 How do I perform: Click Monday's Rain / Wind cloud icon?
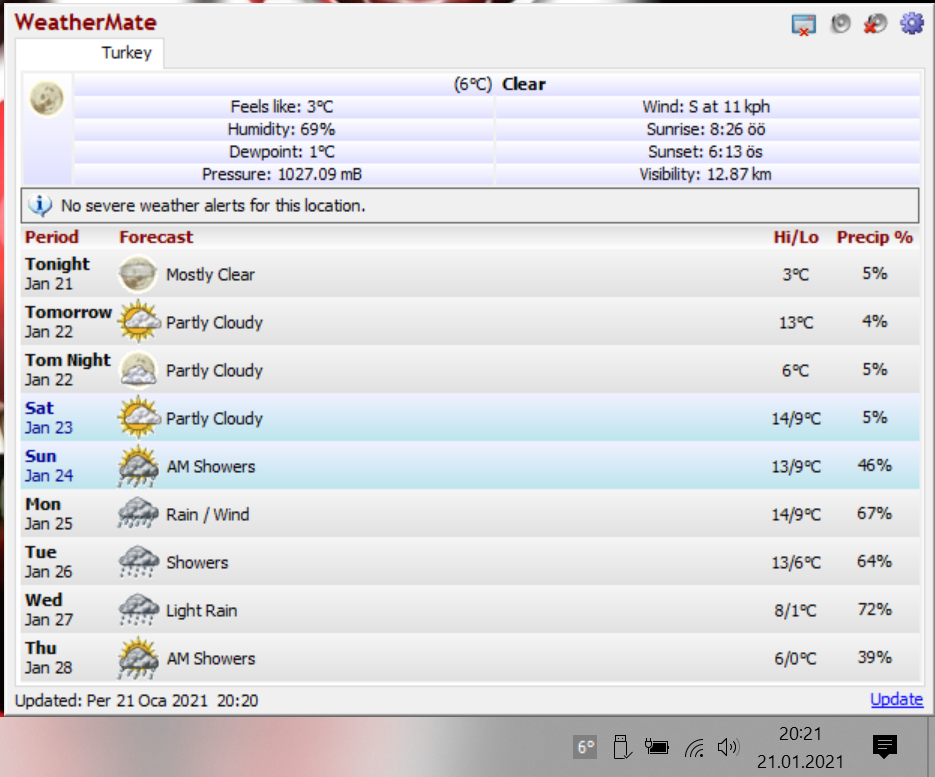(x=138, y=513)
